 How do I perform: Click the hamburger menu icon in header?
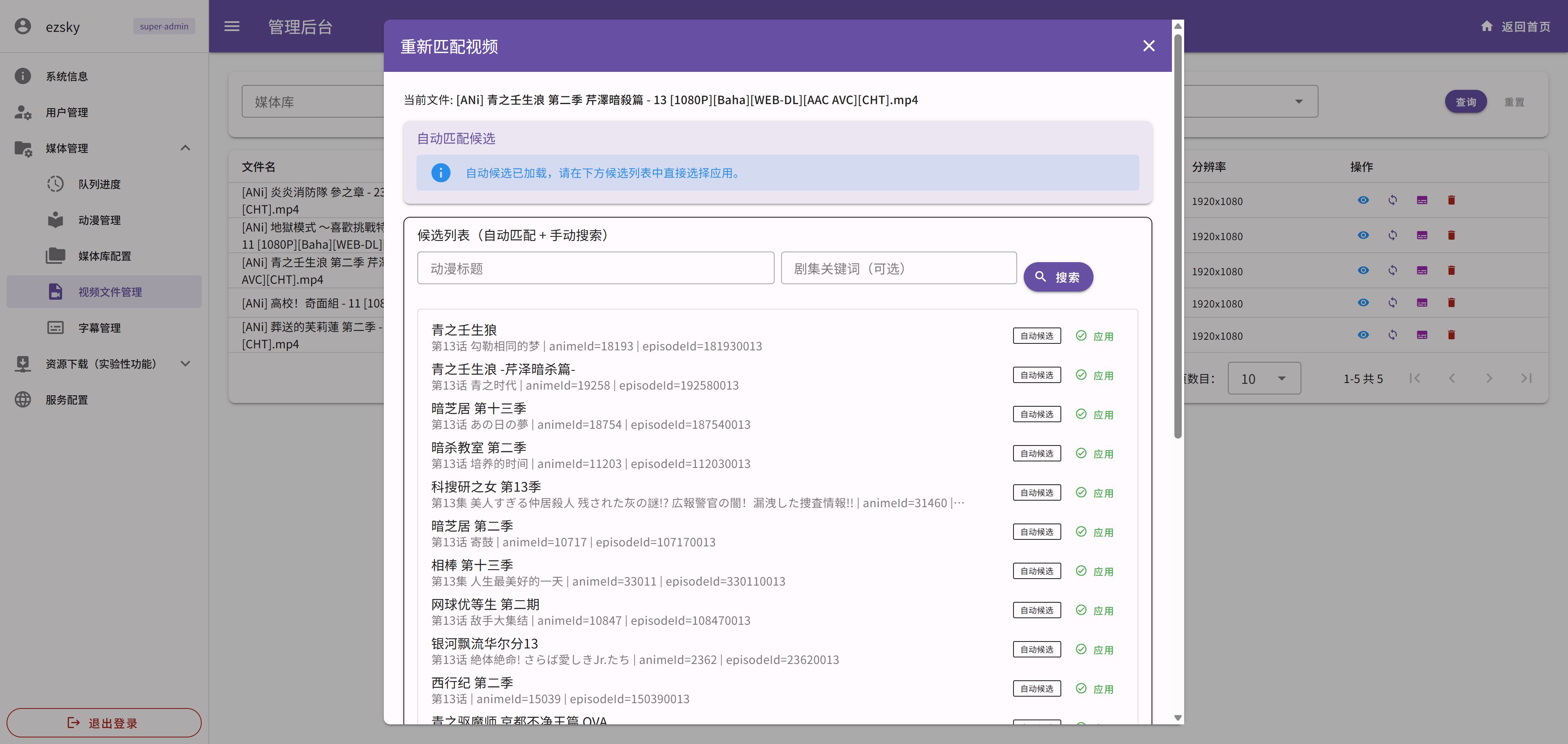point(232,26)
